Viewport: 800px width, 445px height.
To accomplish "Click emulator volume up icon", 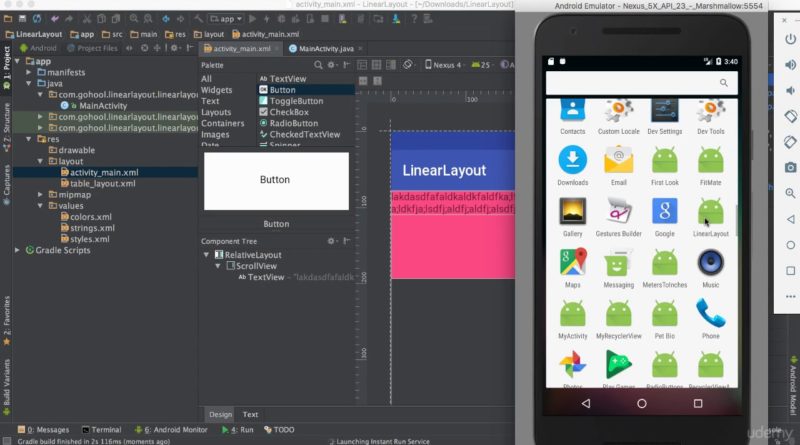I will coord(790,65).
